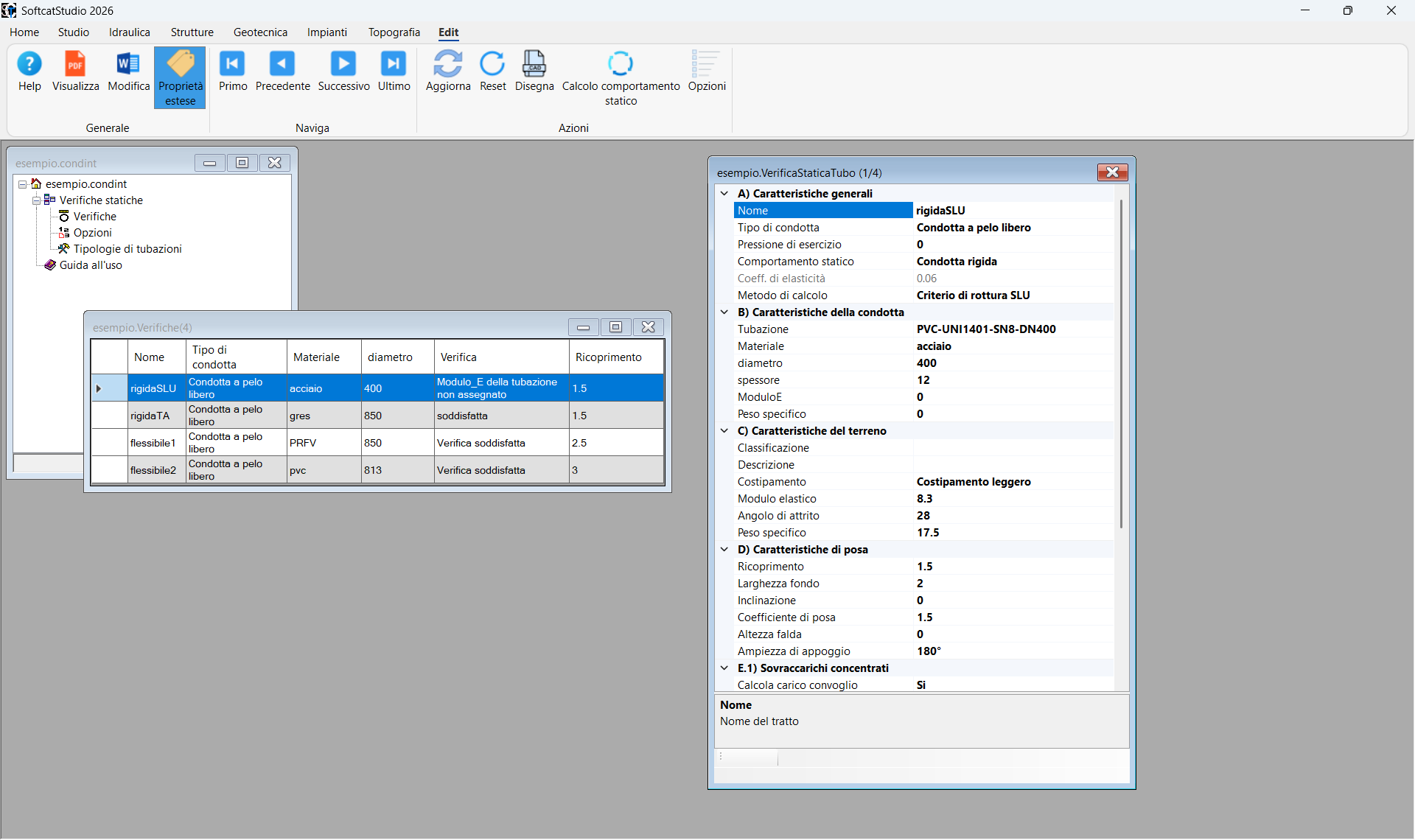
Task: Click the Visualizza PDF icon
Action: click(75, 64)
